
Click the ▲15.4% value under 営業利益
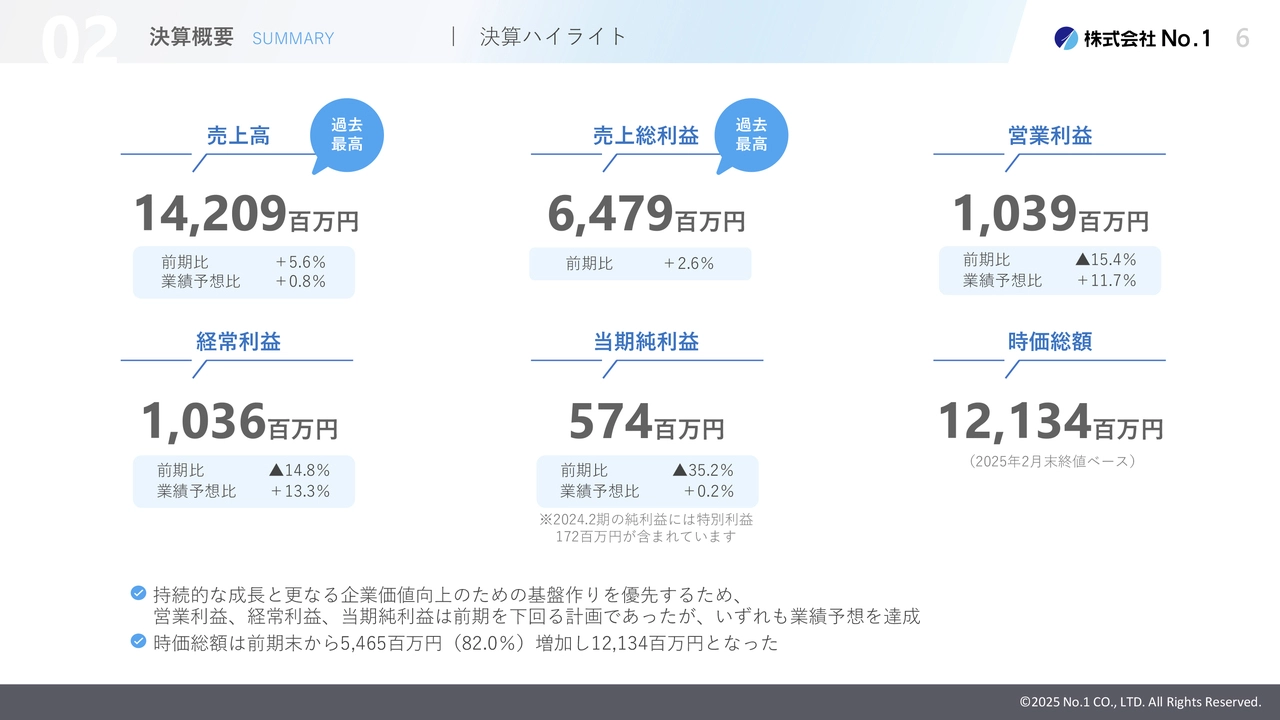1106,260
